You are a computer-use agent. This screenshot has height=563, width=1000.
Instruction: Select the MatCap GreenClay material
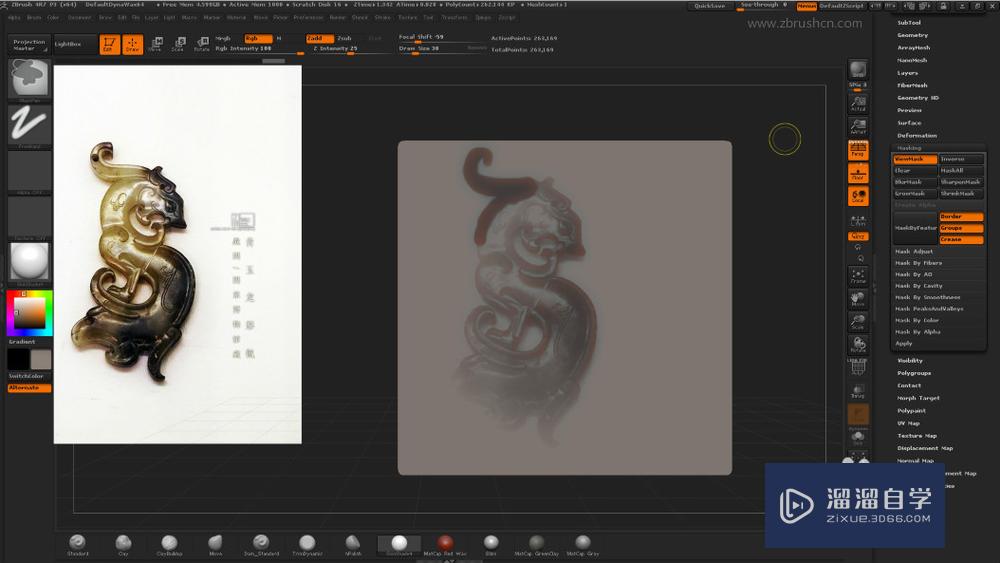(x=536, y=544)
